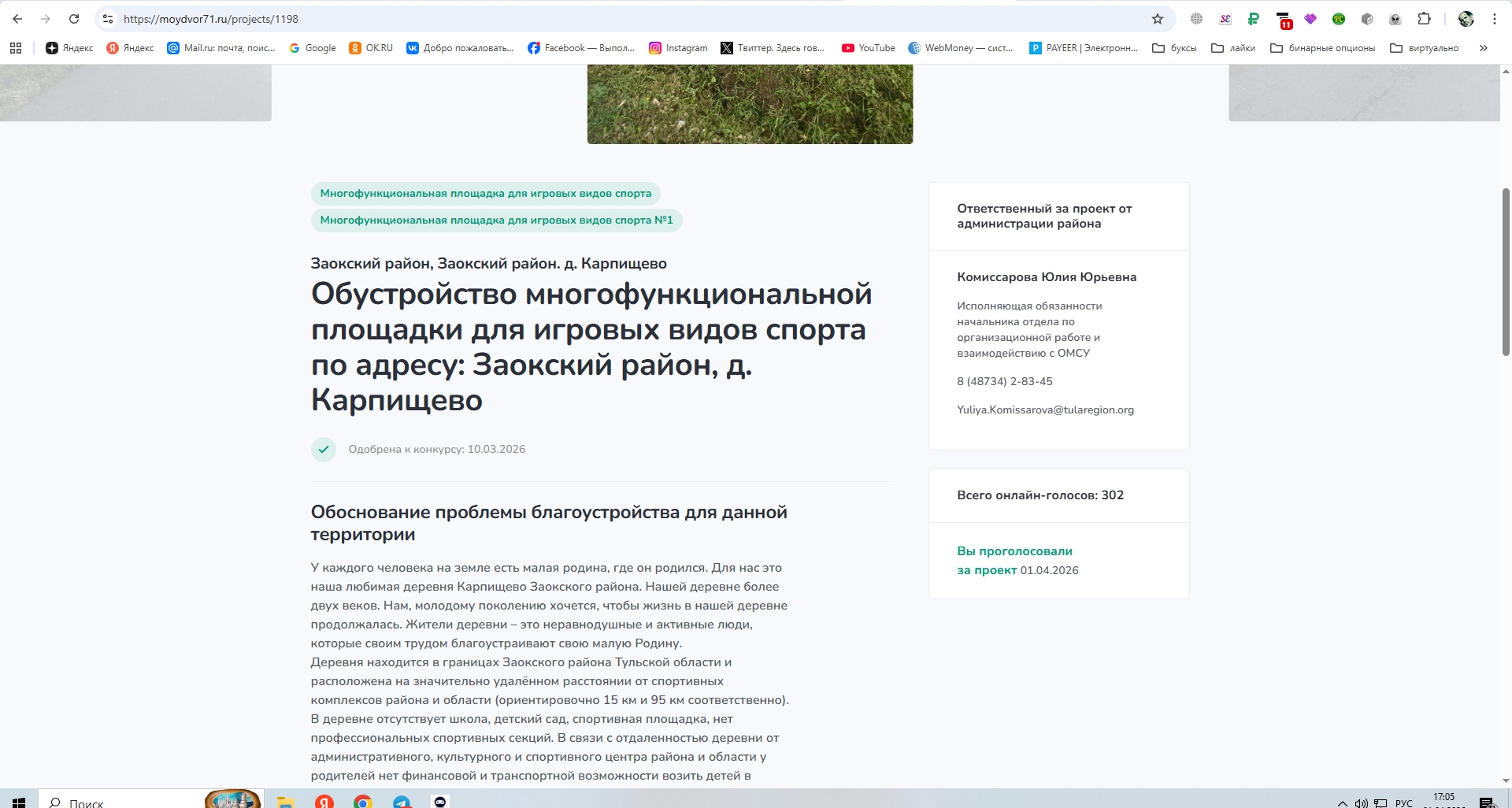
Task: Click the 'Многофункциональная площадка для игровых видов спорта №1' tag
Action: pos(496,221)
